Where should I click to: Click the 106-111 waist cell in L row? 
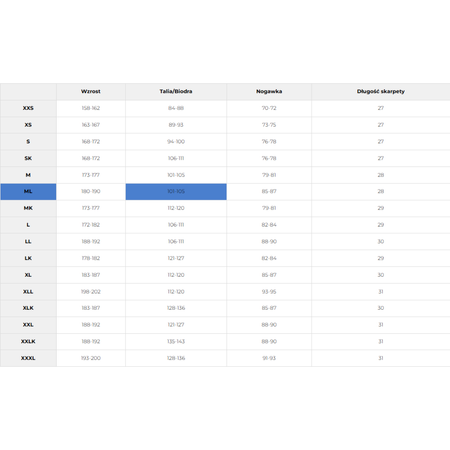tap(176, 225)
